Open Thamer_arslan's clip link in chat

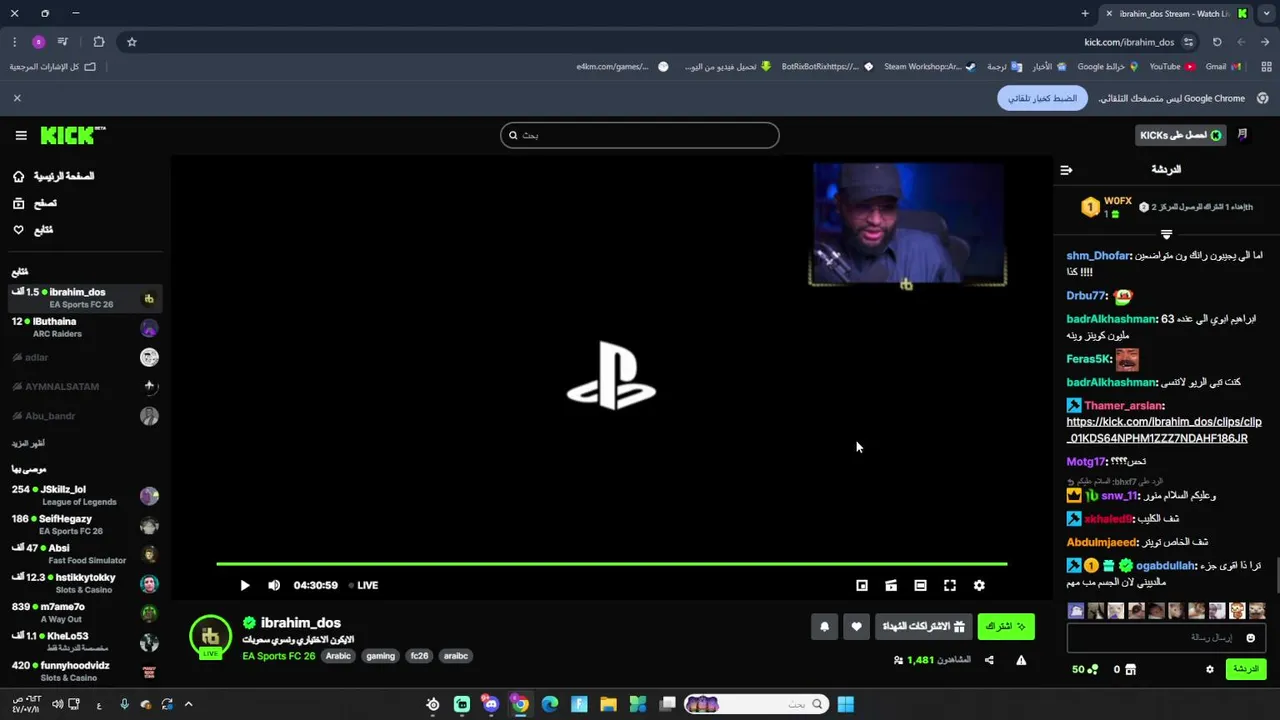click(1164, 430)
